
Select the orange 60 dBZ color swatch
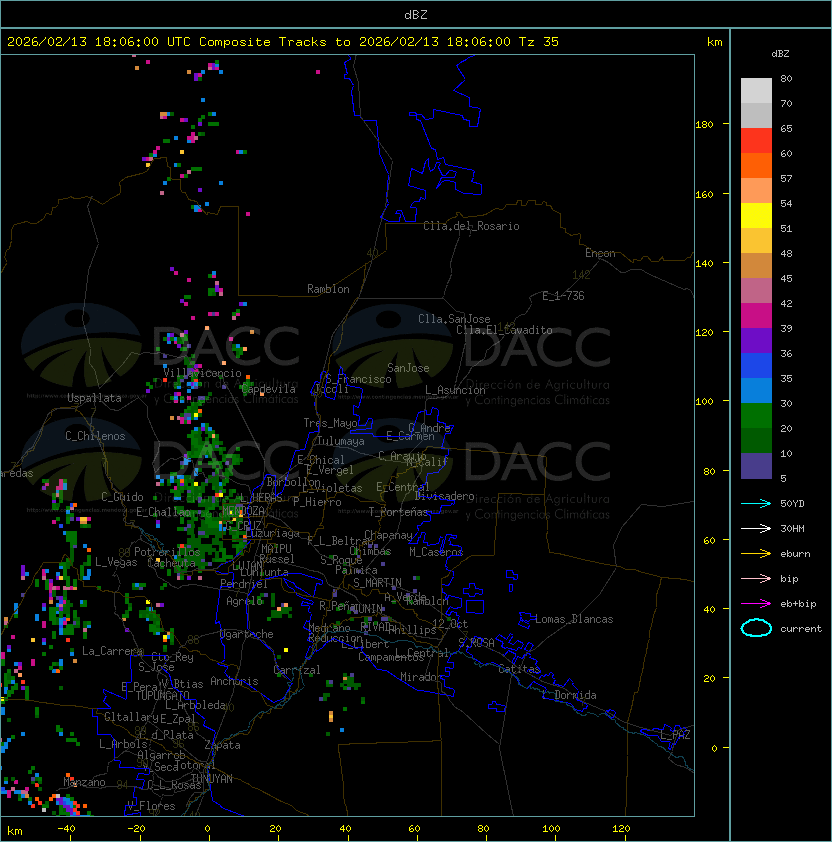756,165
